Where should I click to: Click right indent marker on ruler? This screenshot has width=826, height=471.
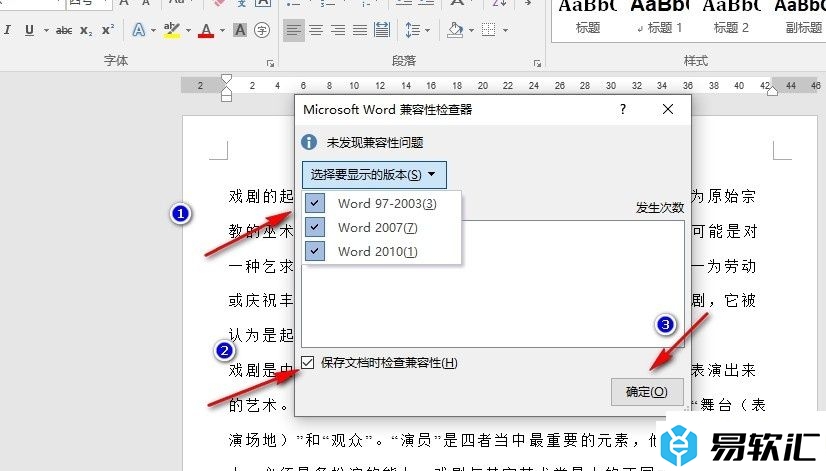(772, 91)
